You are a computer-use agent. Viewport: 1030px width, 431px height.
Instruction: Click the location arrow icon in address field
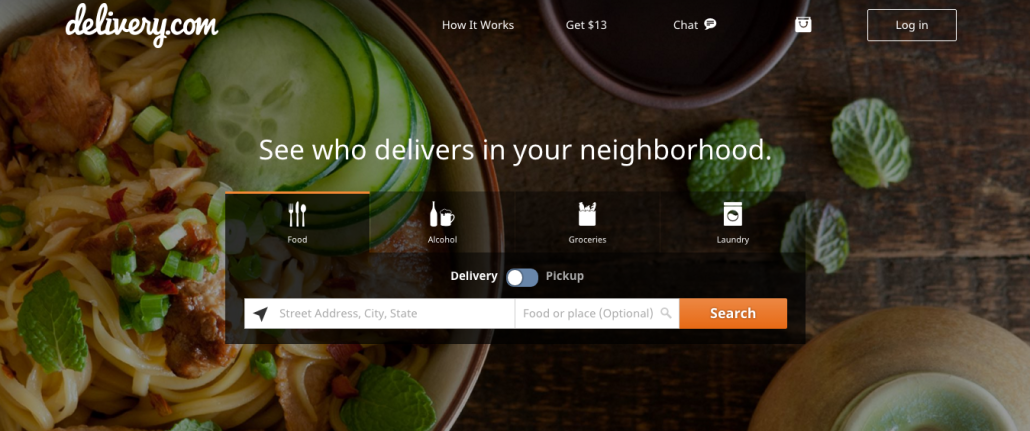tap(260, 314)
